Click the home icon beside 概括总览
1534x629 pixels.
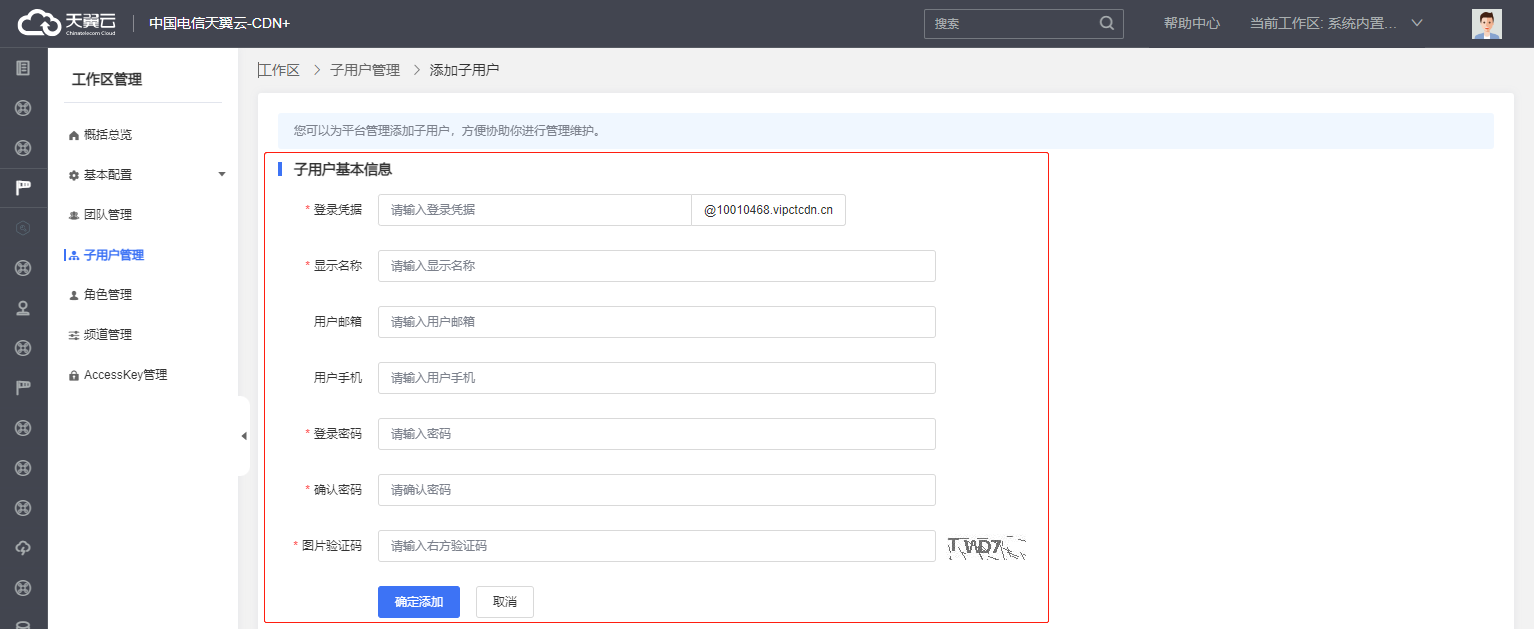(74, 135)
